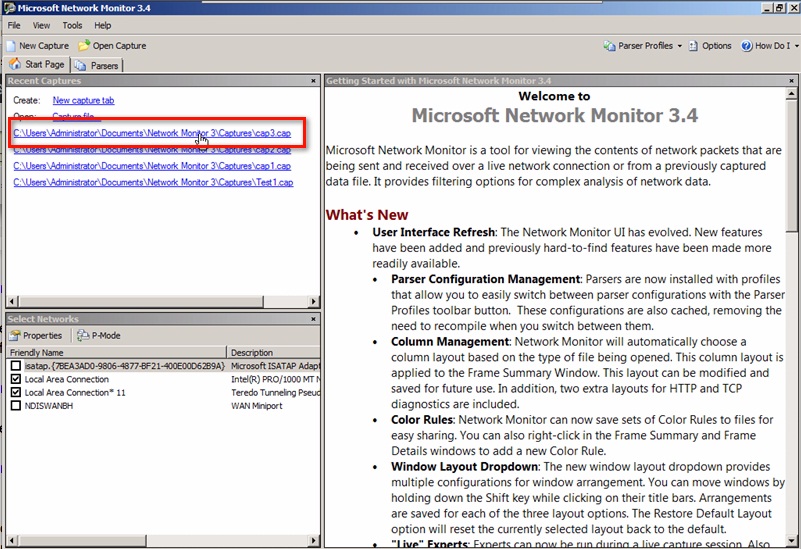Open the File menu
801x549 pixels.
click(14, 26)
